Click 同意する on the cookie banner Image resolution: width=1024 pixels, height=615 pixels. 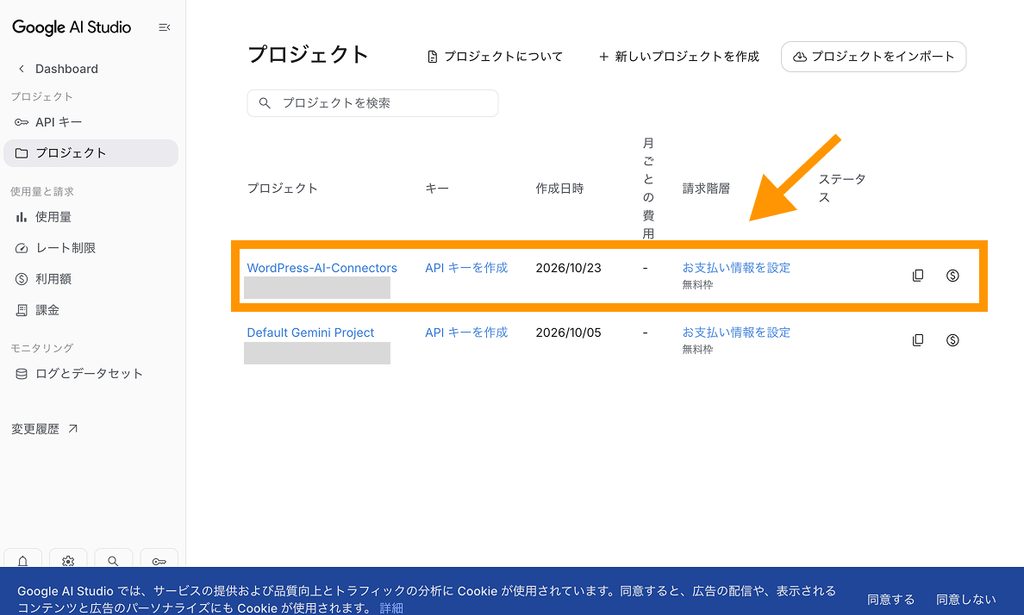pyautogui.click(x=891, y=599)
